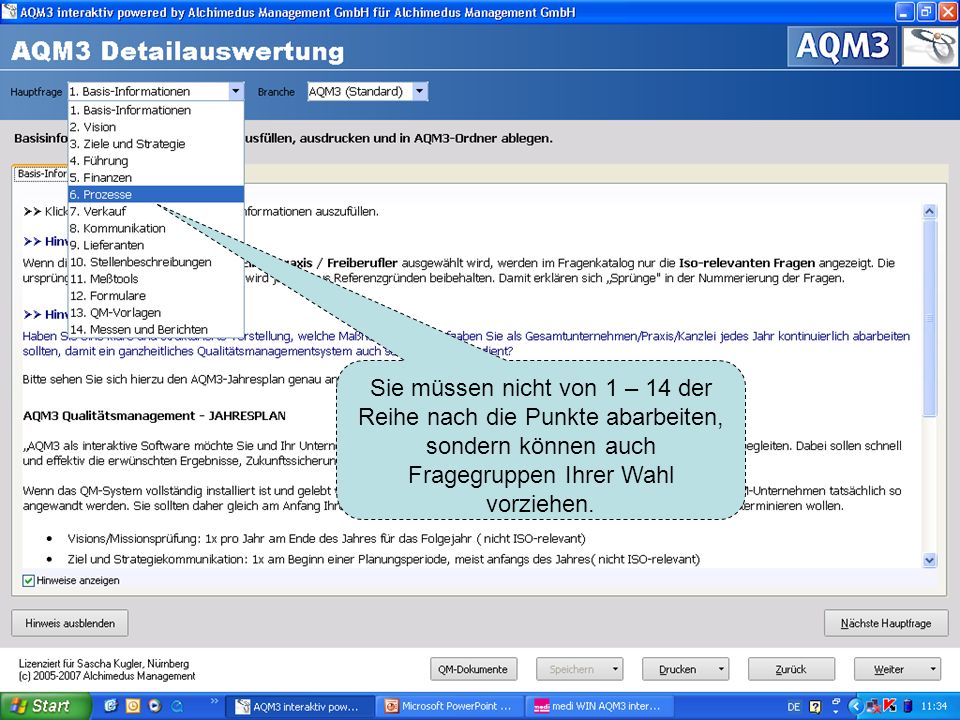
Task: Click the red K antivirus tray icon
Action: coord(890,707)
